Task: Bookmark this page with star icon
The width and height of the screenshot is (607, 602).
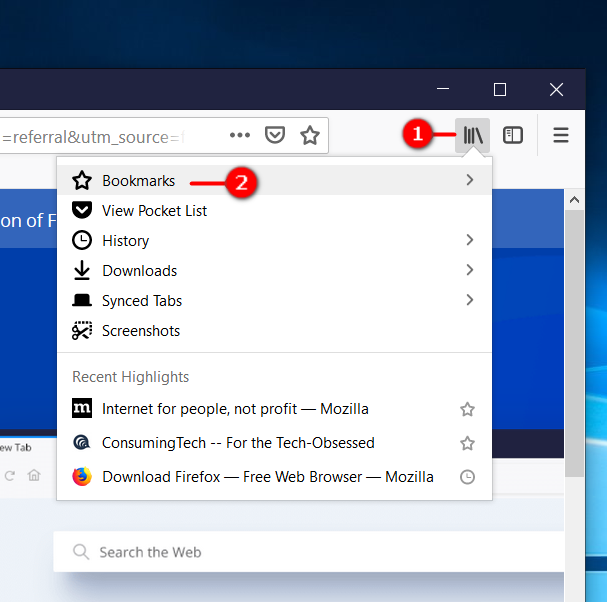Action: pos(310,135)
